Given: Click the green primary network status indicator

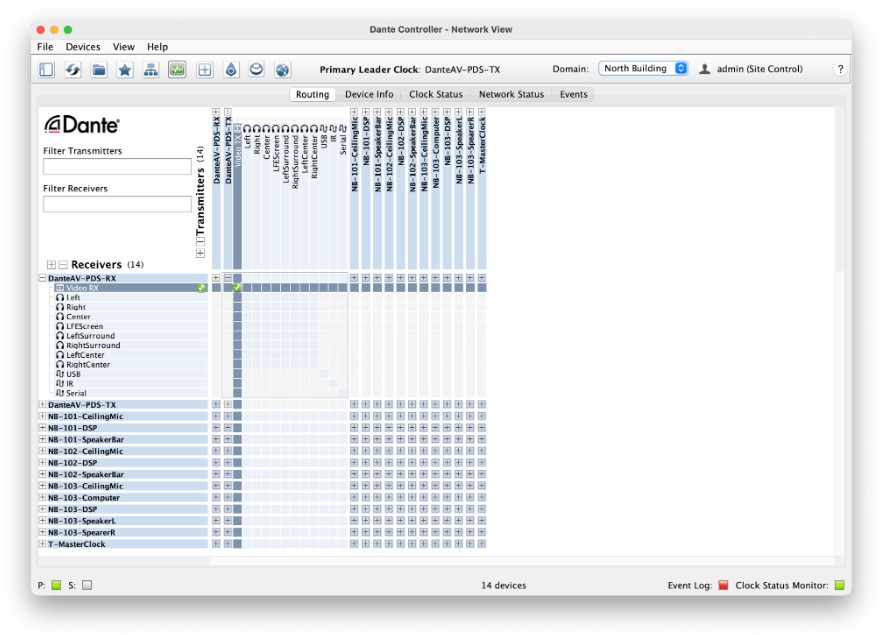Looking at the screenshot, I should (56, 585).
